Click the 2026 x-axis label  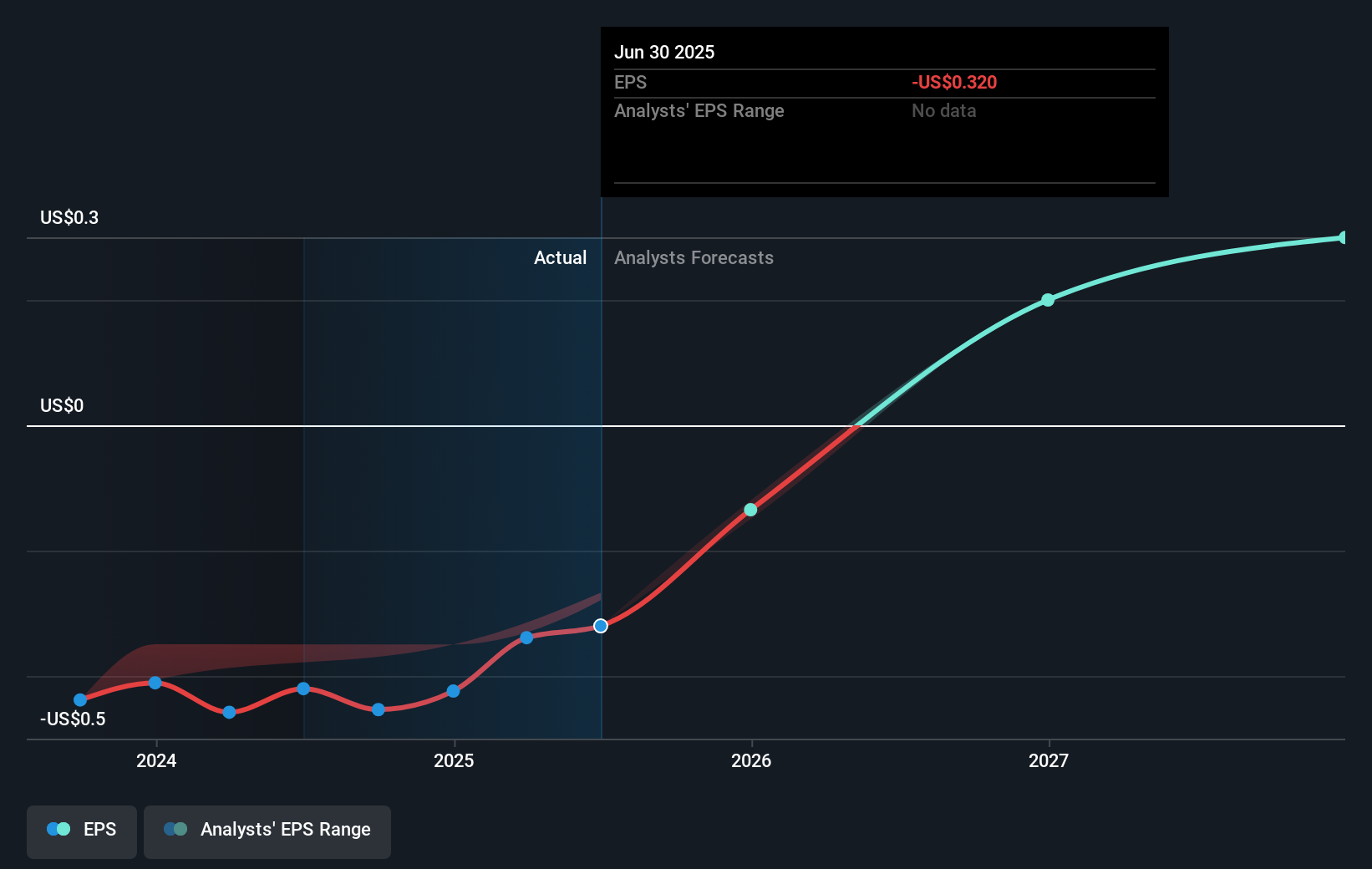[751, 760]
